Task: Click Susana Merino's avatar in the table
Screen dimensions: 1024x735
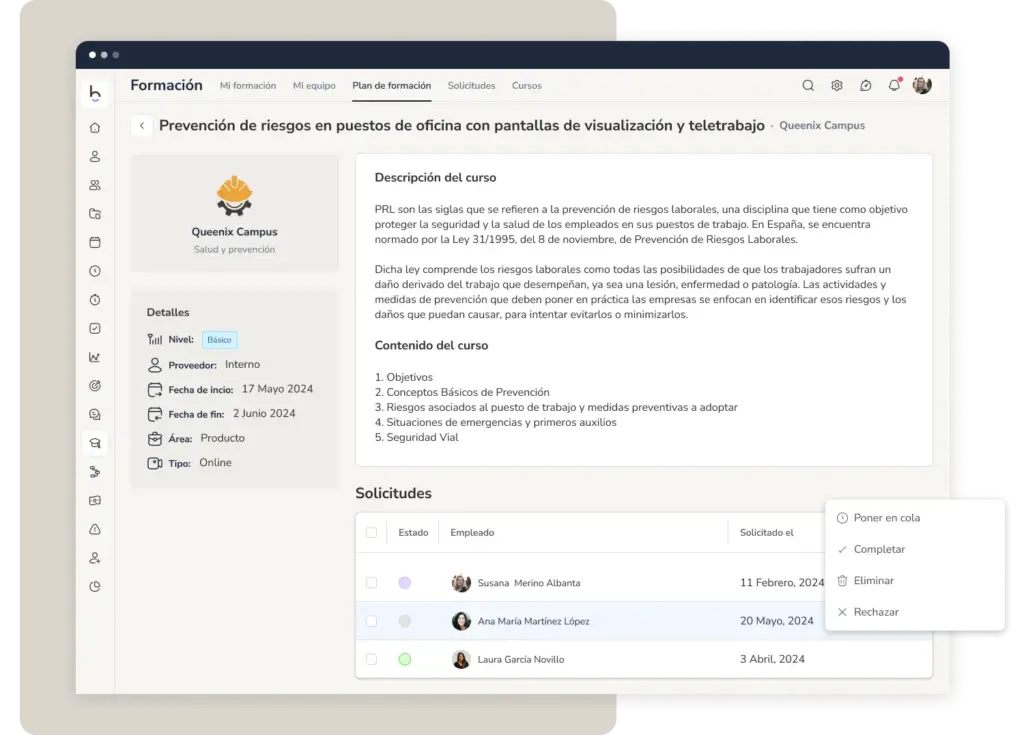Action: tap(461, 583)
